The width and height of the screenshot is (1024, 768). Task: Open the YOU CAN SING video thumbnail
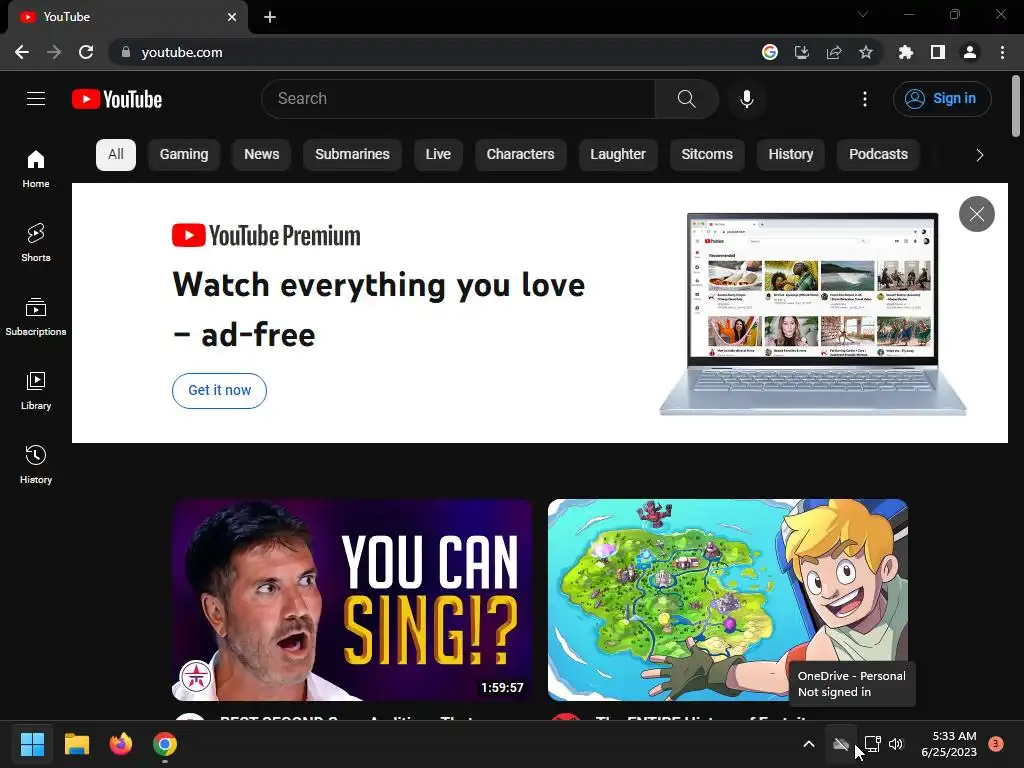coord(352,600)
